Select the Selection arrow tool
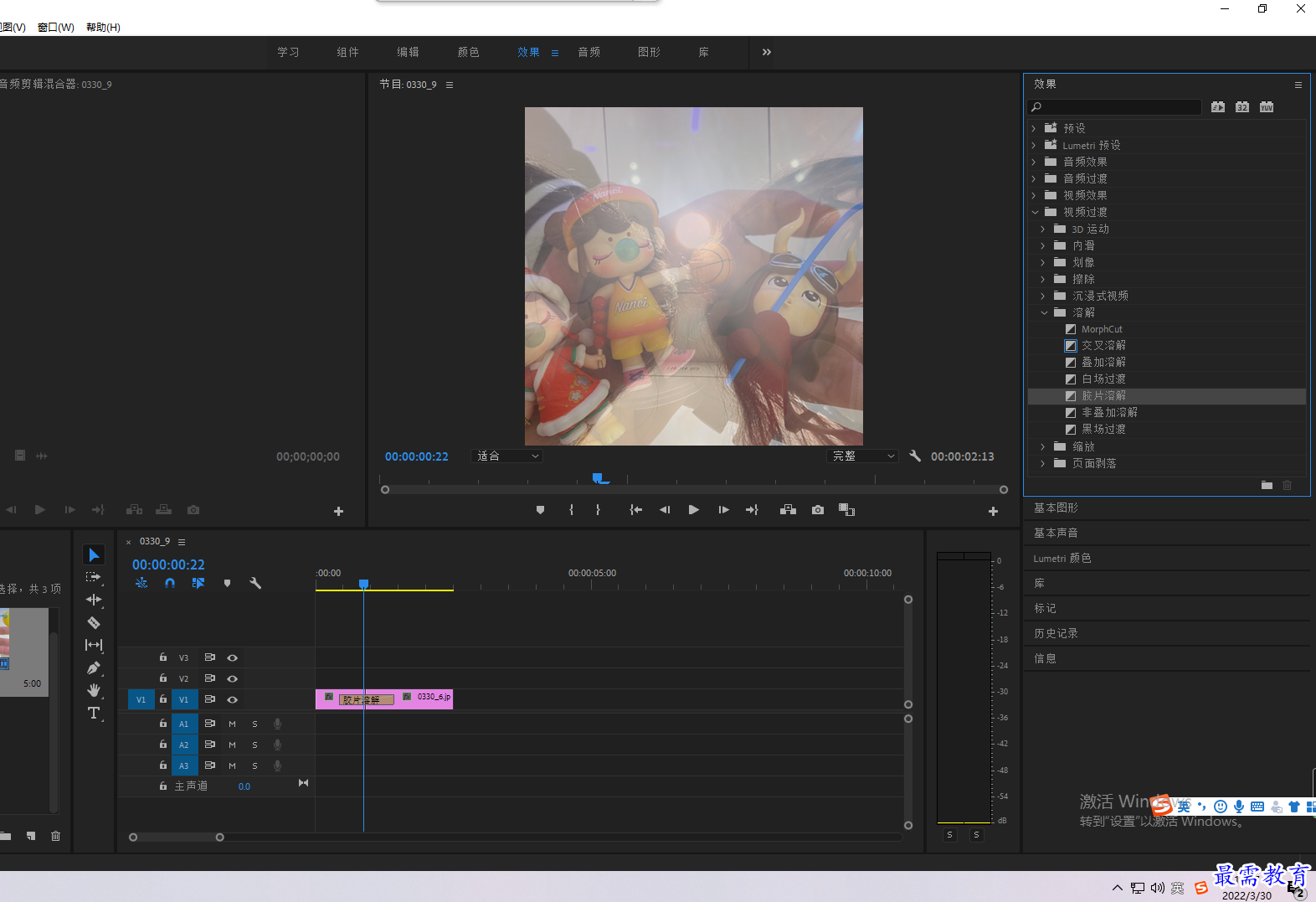The height and width of the screenshot is (902, 1316). (x=94, y=555)
